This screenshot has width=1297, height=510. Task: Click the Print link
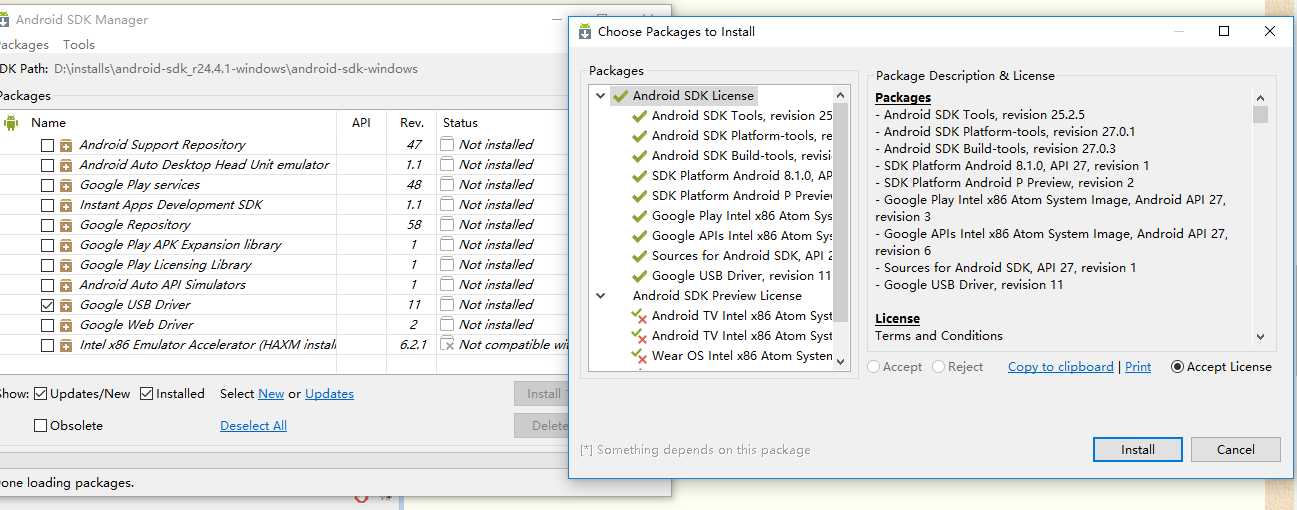click(x=1138, y=367)
